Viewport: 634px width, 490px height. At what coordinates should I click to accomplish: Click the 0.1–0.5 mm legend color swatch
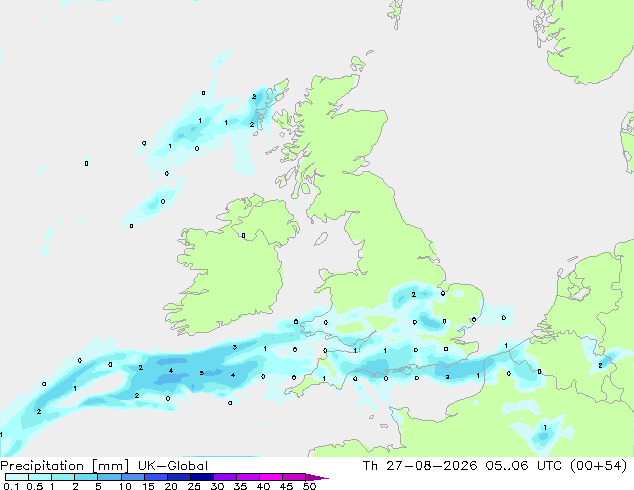click(17, 477)
